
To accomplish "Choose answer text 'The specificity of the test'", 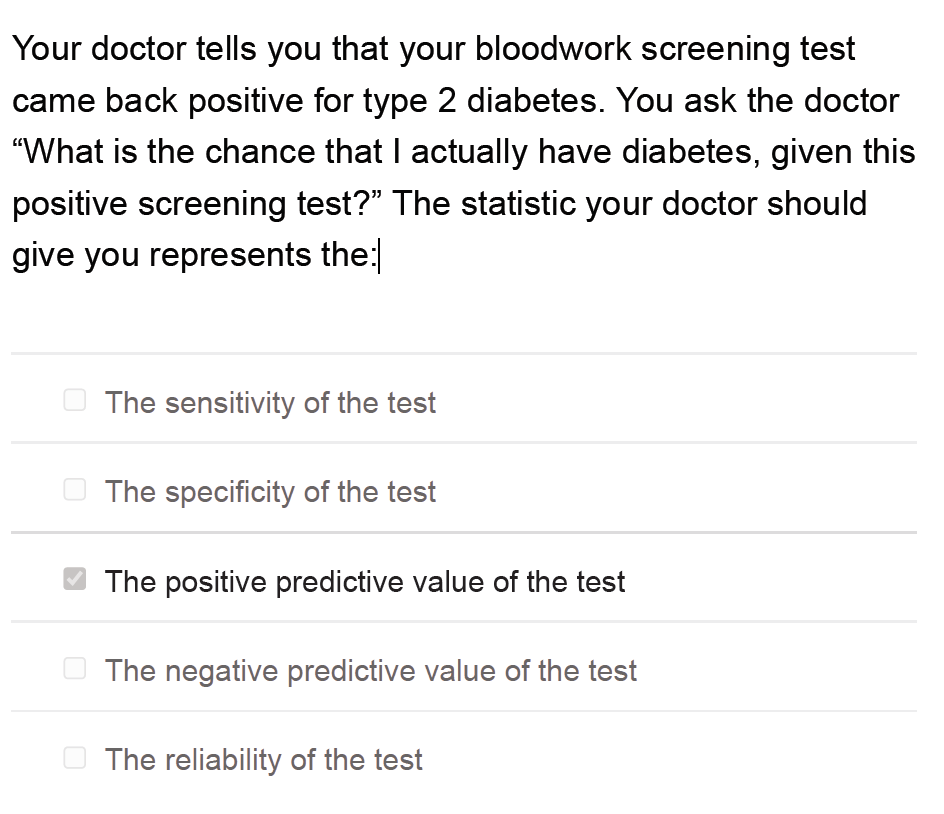I will [270, 492].
